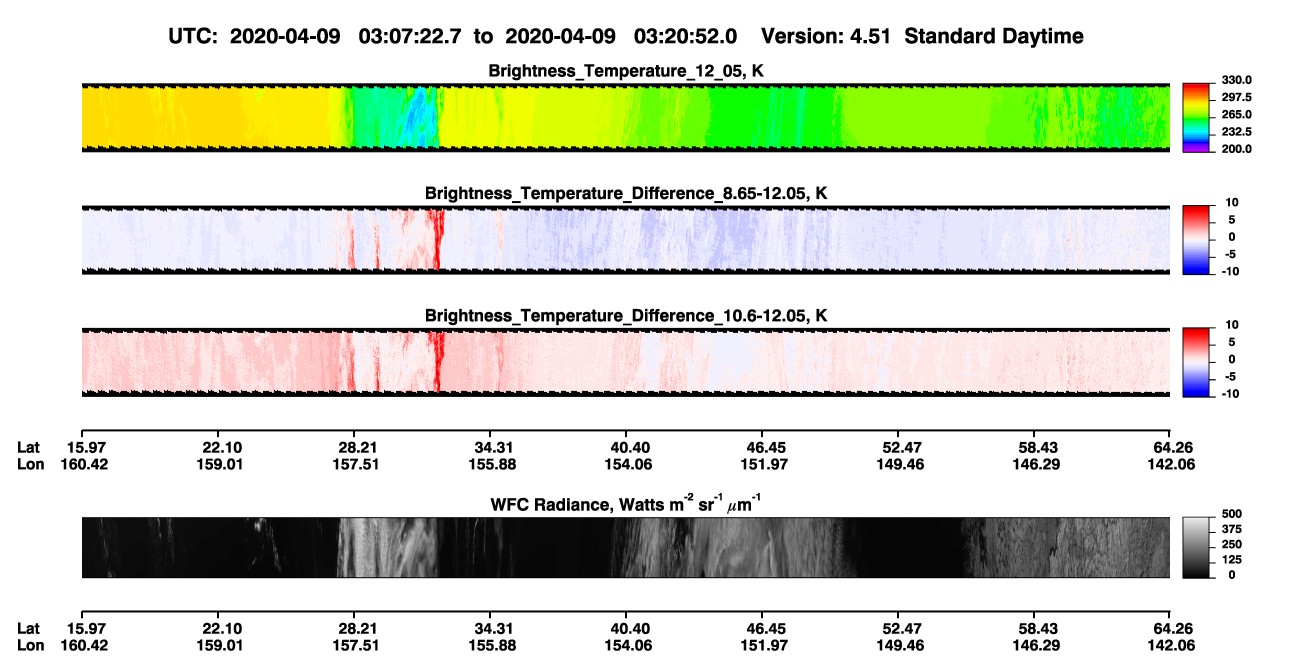
Task: Click the 500 tick on the grayscale colorbar
Action: pyautogui.click(x=1231, y=515)
